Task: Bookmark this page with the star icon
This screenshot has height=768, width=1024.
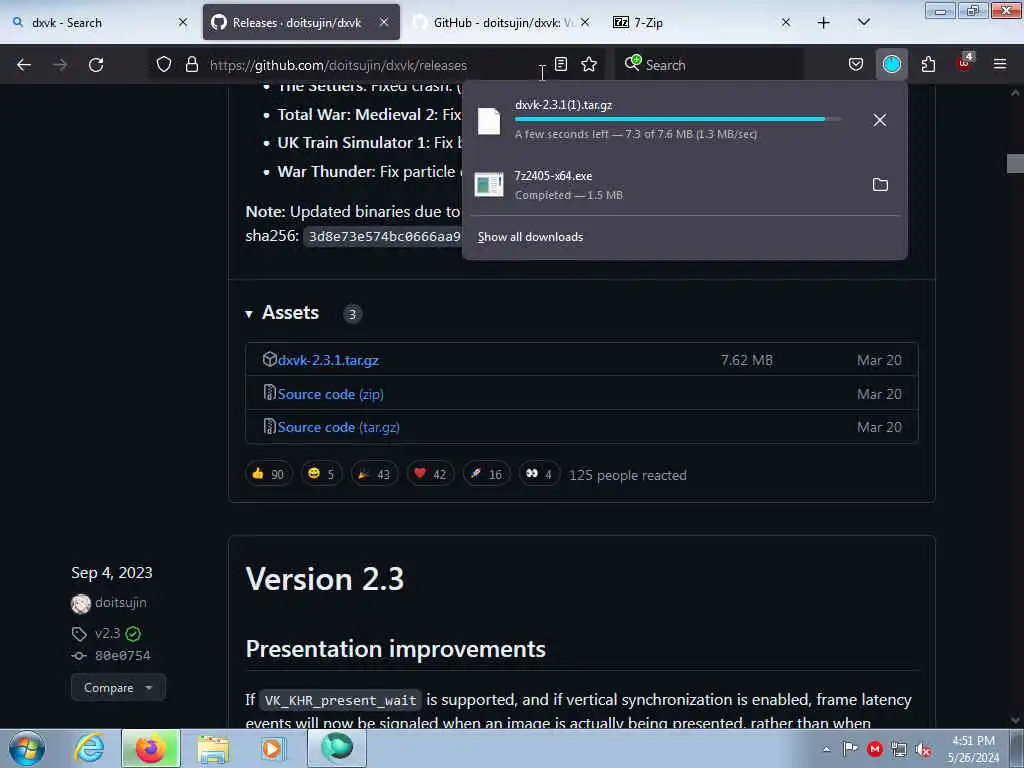Action: pyautogui.click(x=589, y=64)
